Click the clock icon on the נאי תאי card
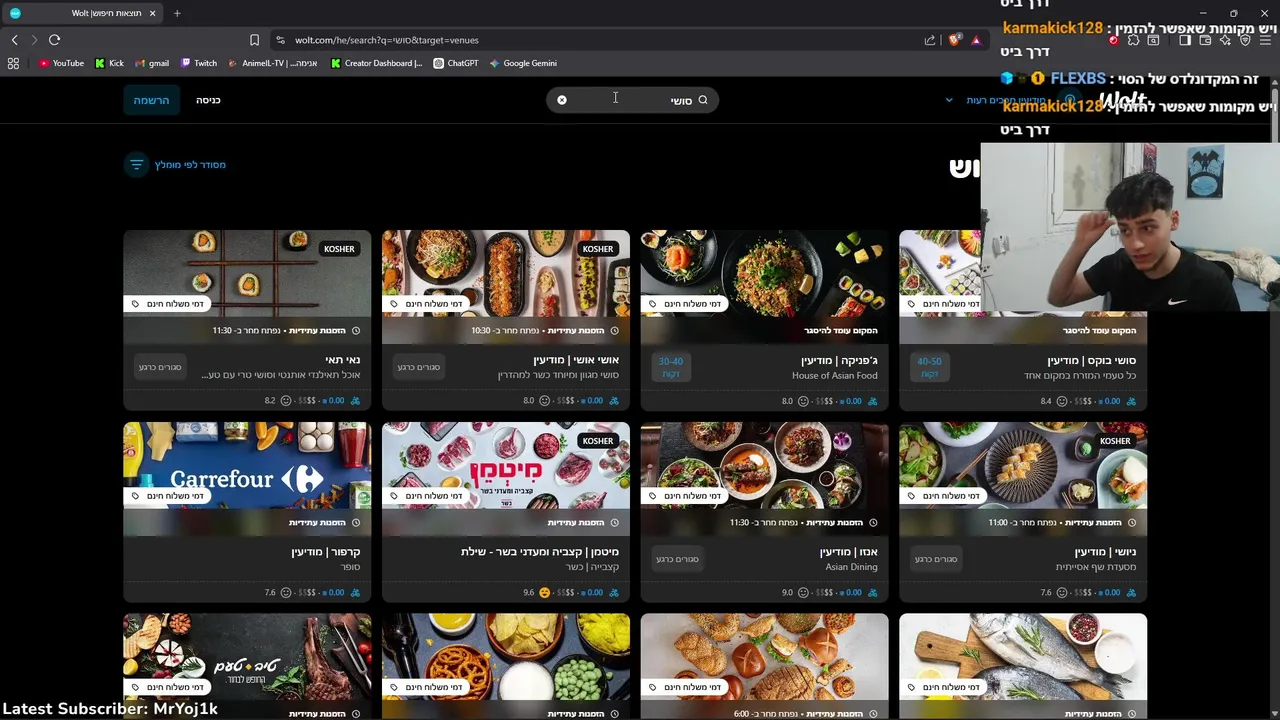 tap(356, 330)
